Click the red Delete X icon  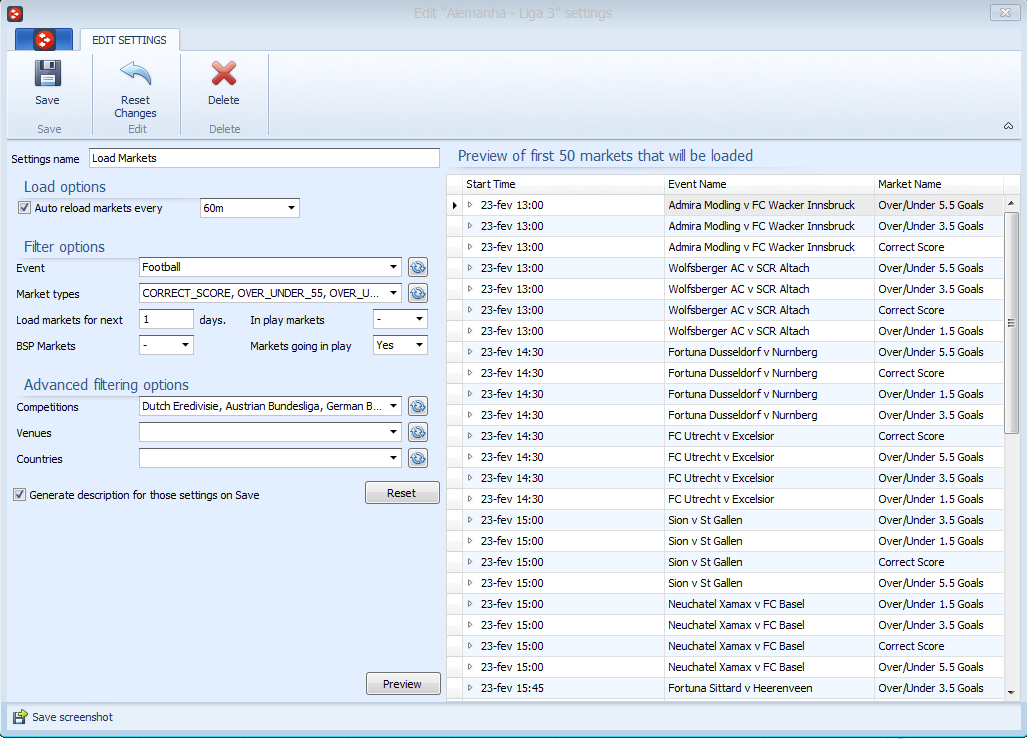point(223,73)
